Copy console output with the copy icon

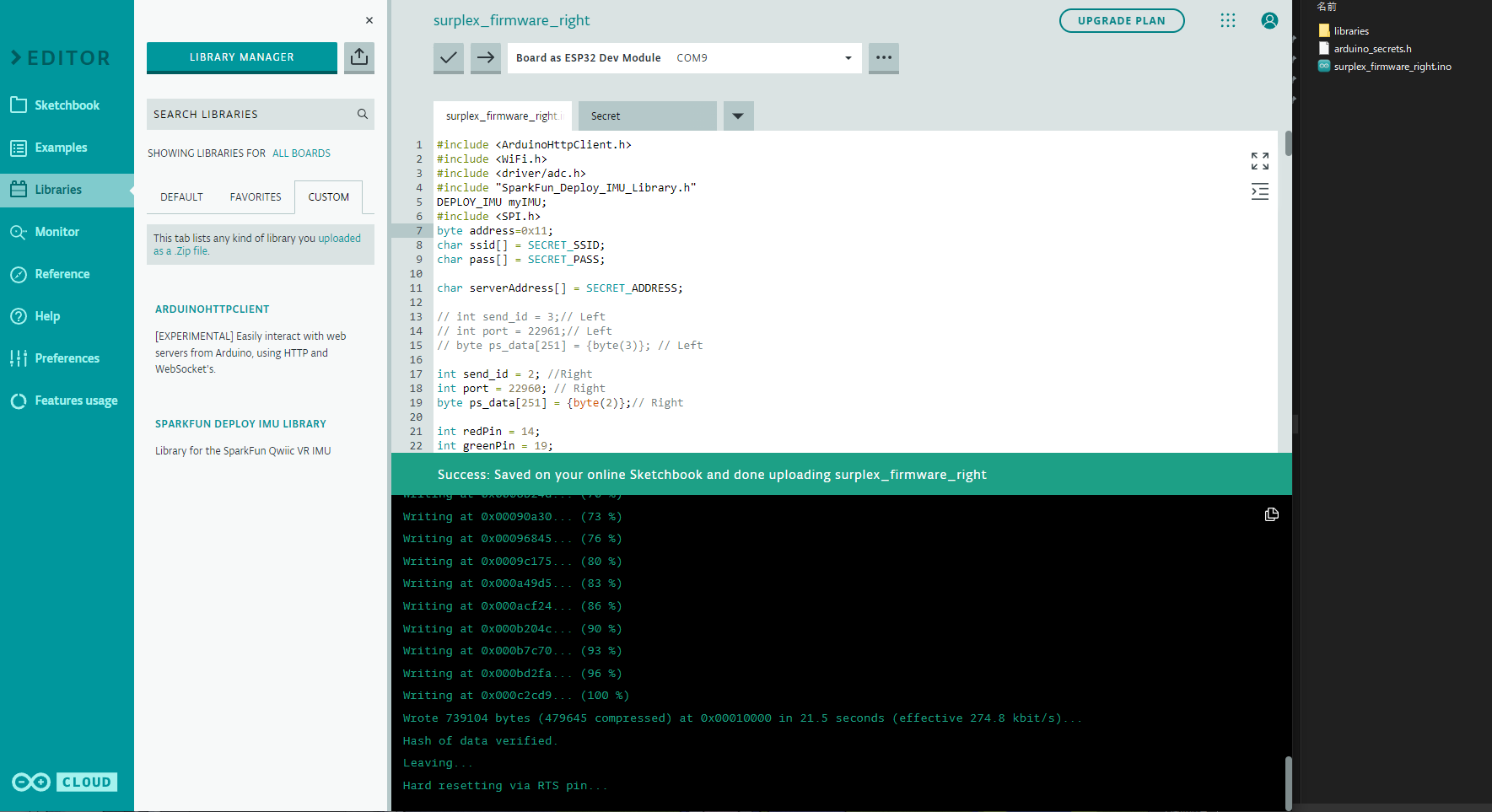click(x=1271, y=514)
